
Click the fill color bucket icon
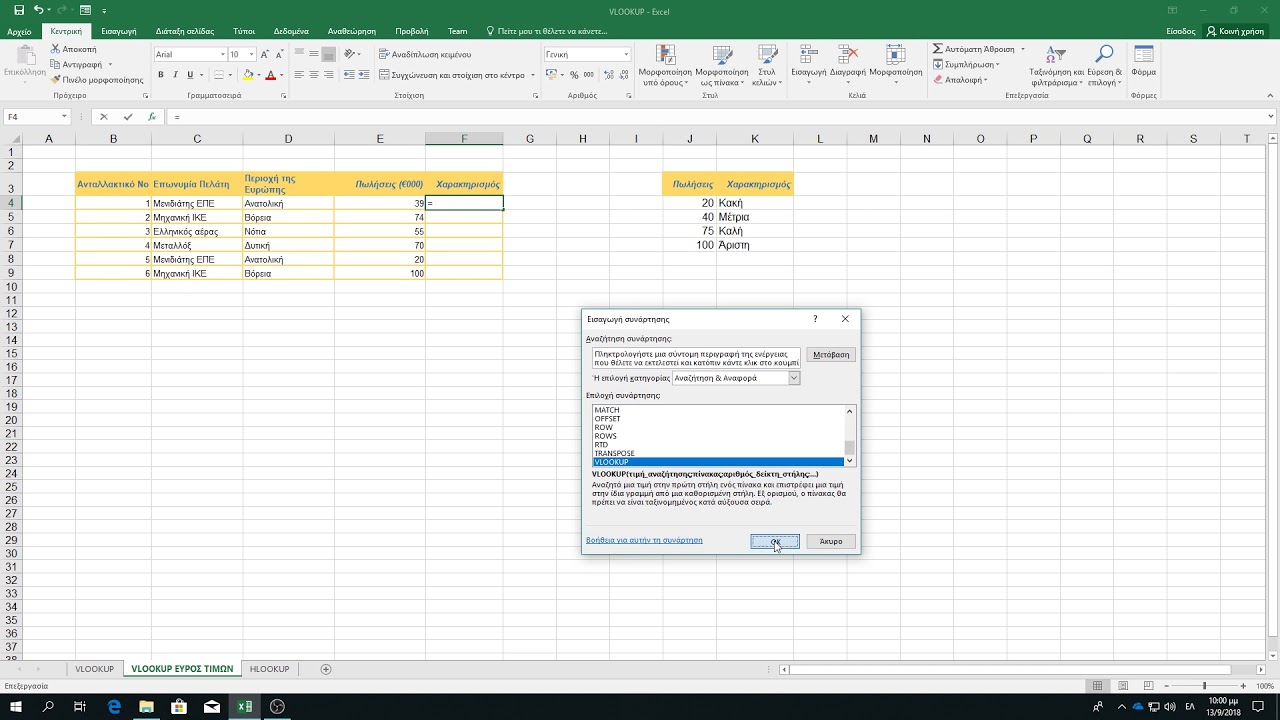[x=247, y=75]
